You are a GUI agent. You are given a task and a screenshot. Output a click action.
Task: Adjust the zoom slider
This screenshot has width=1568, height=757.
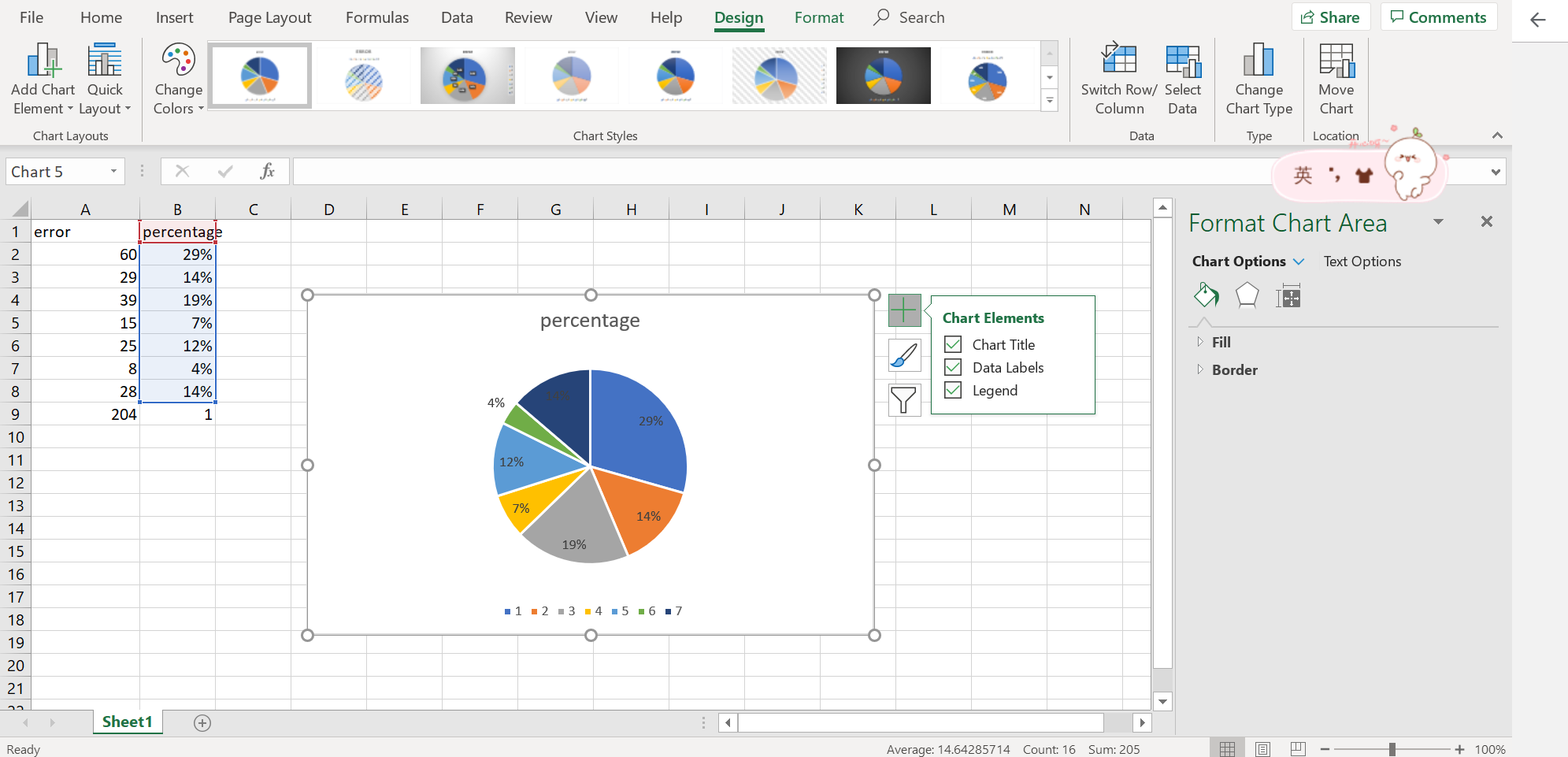(x=1394, y=749)
